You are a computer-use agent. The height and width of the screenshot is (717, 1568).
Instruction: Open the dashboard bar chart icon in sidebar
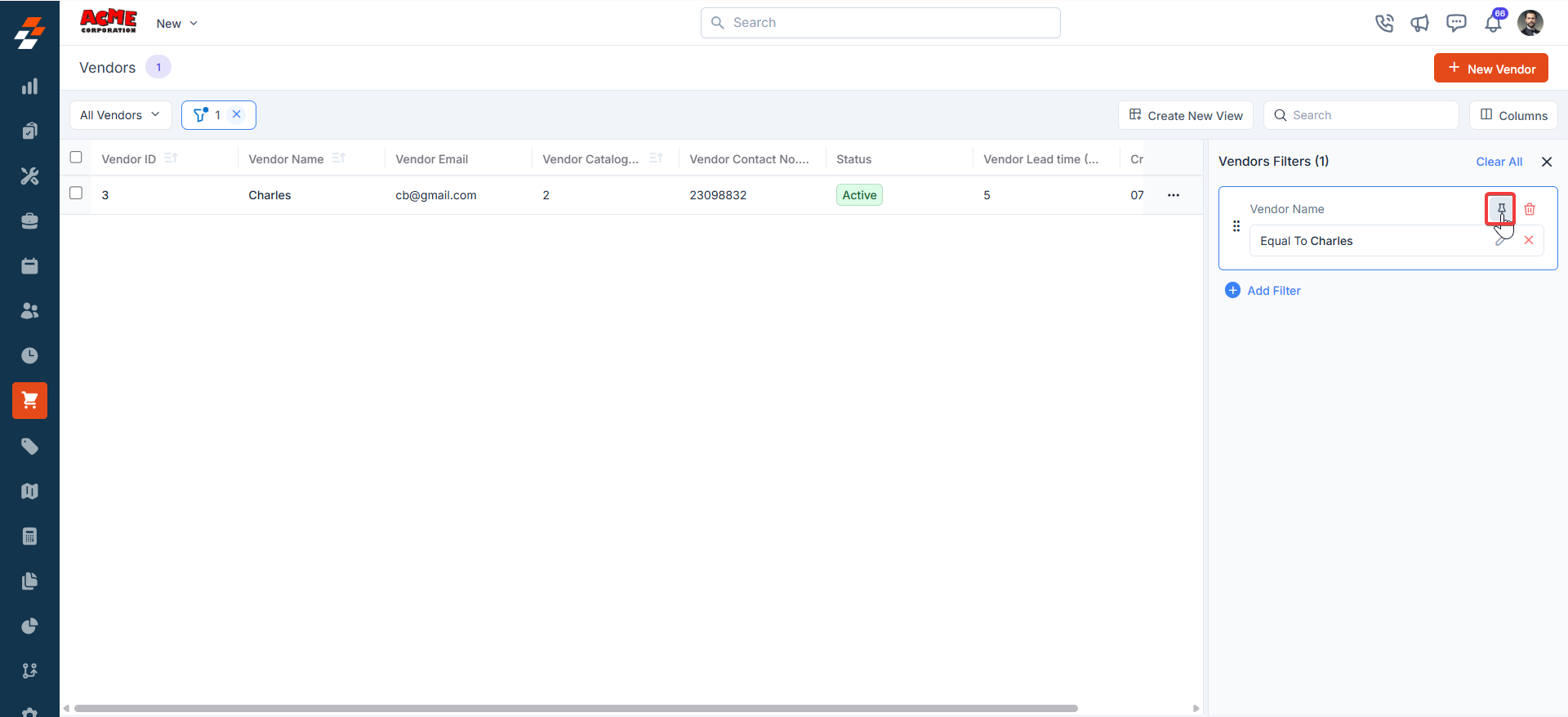29,87
